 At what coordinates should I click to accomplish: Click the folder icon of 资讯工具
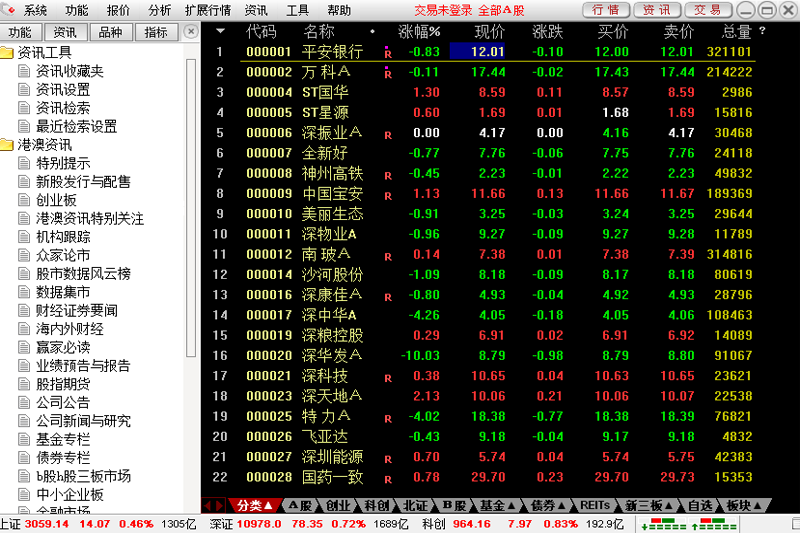[7, 52]
